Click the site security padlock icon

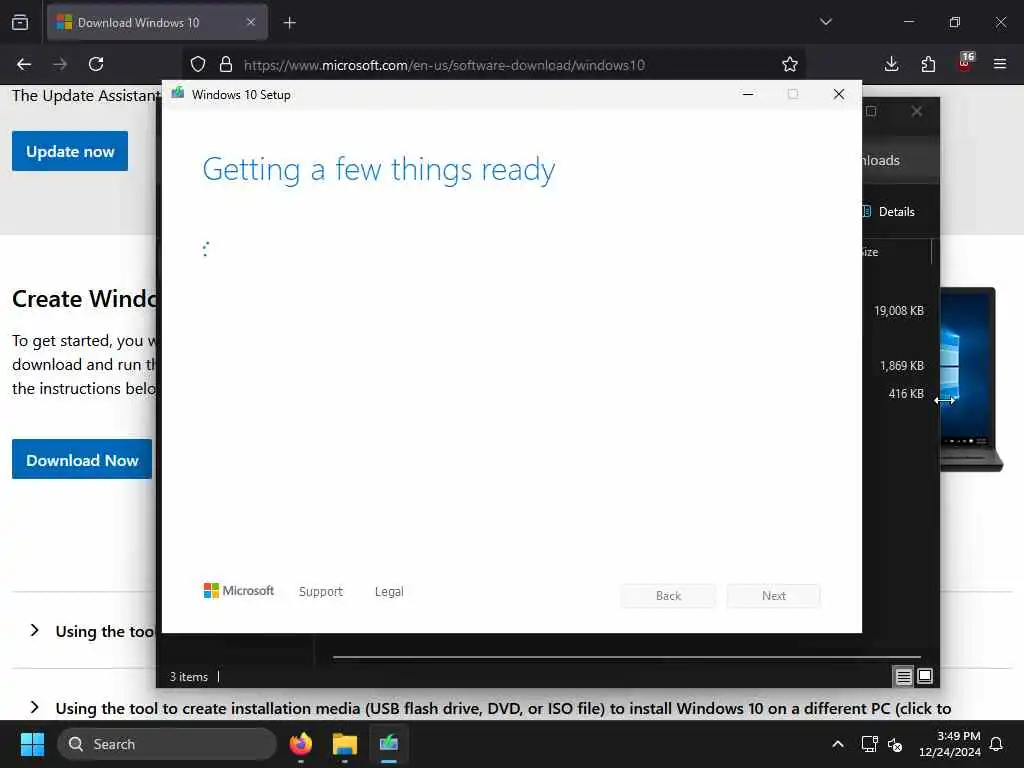pyautogui.click(x=226, y=65)
